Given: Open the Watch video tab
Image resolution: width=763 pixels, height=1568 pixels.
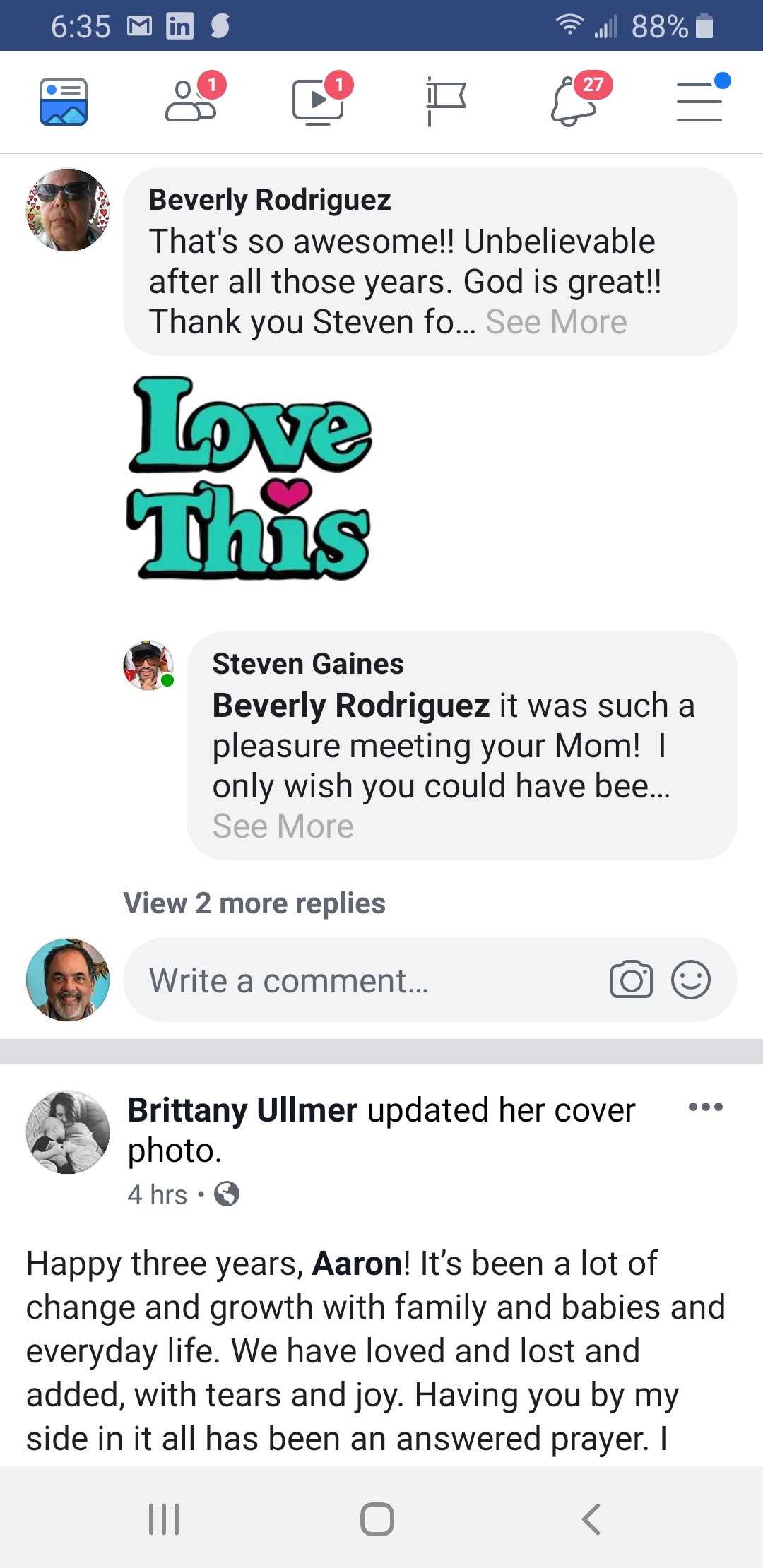Looking at the screenshot, I should 318,102.
